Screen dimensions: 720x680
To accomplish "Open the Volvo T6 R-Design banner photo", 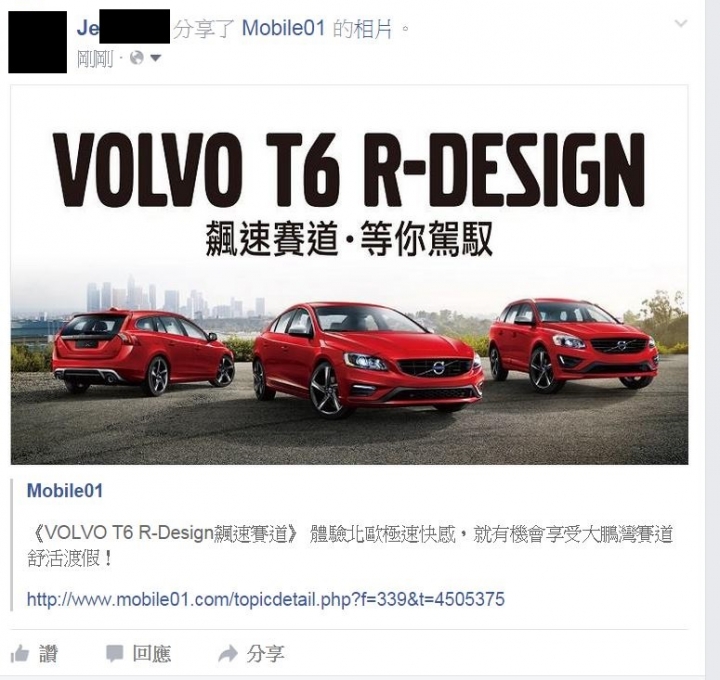I will point(349,275).
